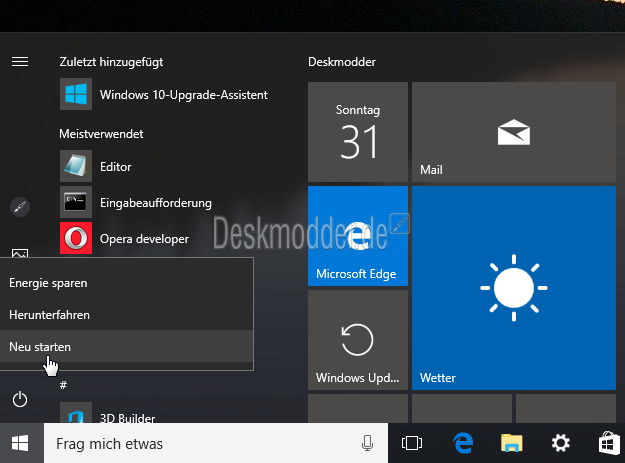Open the Microsoft Edge tile
Viewport: 625px width, 463px height.
[x=358, y=236]
